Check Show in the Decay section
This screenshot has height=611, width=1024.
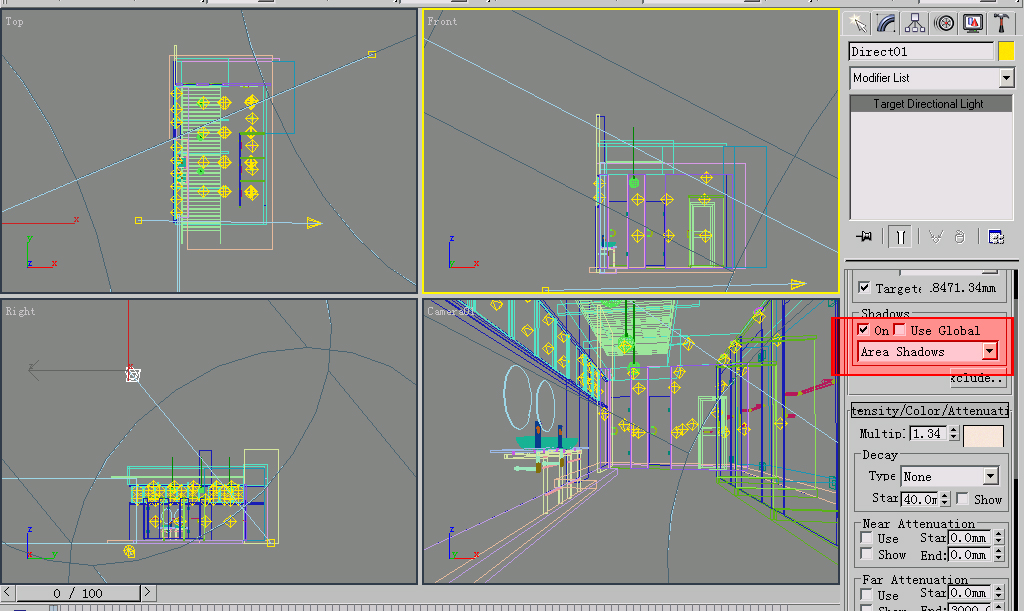[x=965, y=499]
